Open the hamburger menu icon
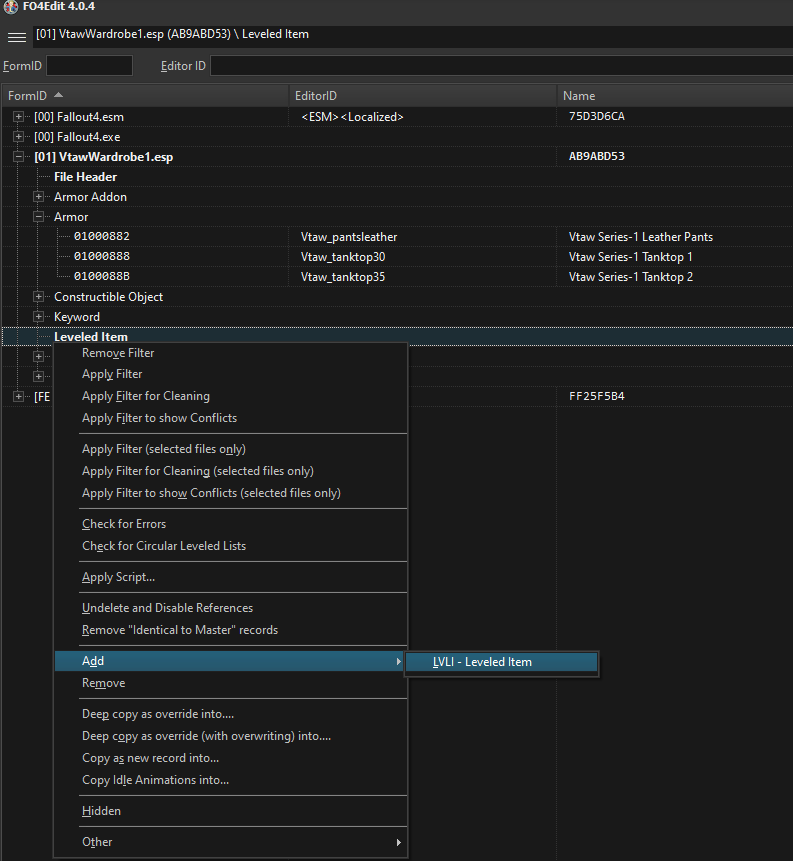This screenshot has height=861, width=793. point(16,37)
